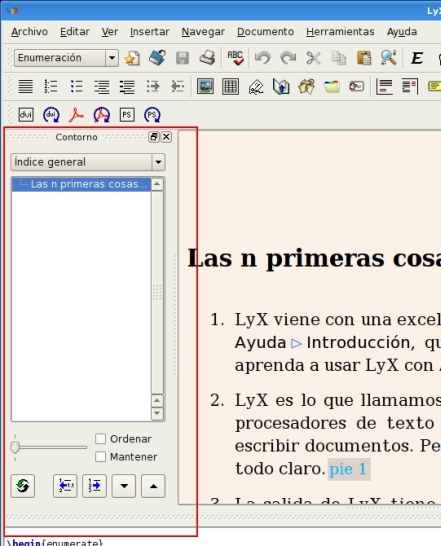View PostScript output icon
This screenshot has height=546, width=441.
(x=127, y=115)
